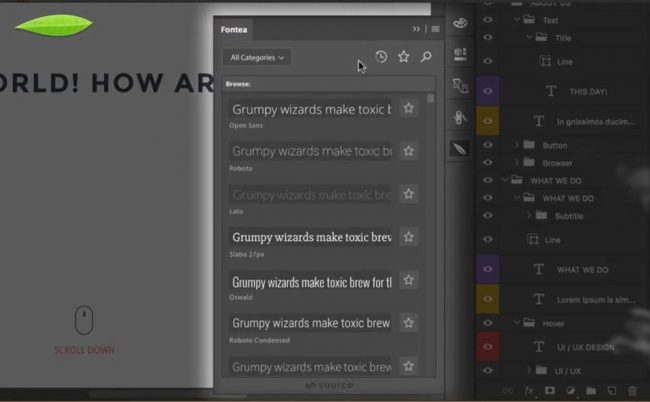Collapse the Hover group chevron
The height and width of the screenshot is (402, 650).
pyautogui.click(x=517, y=323)
